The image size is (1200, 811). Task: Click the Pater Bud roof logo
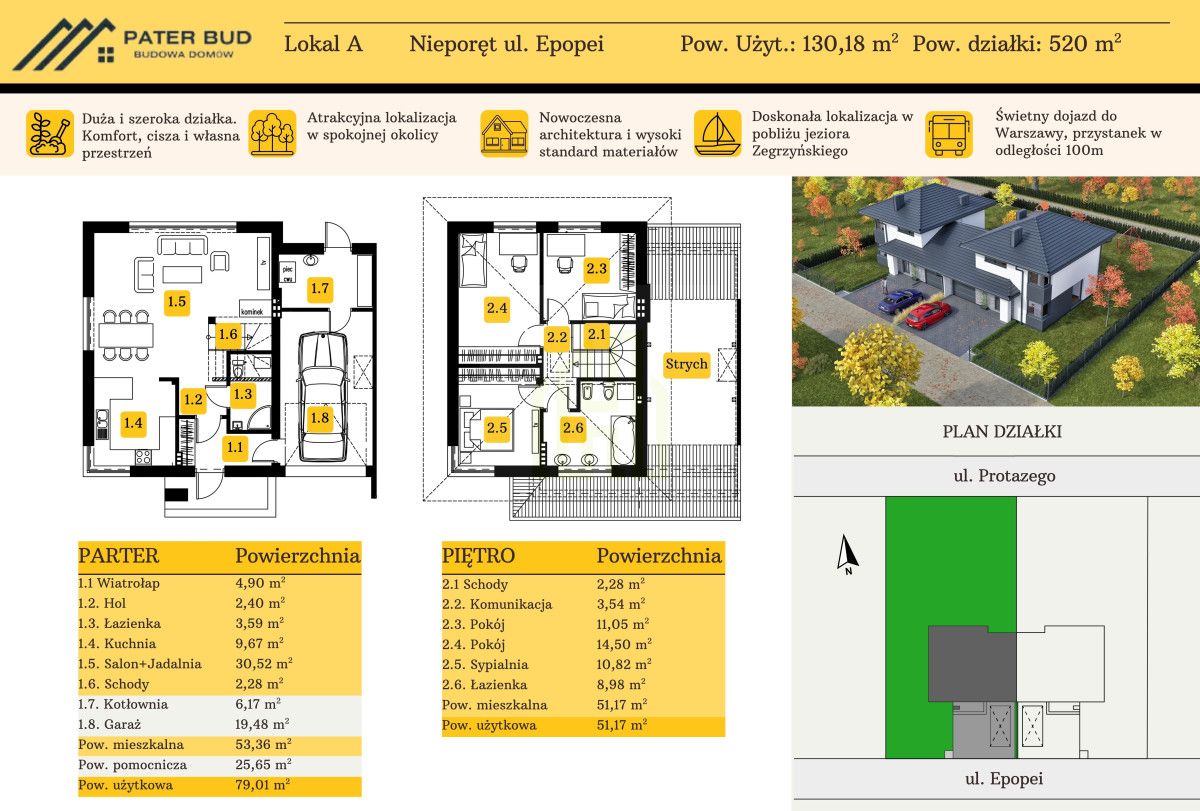pos(65,43)
